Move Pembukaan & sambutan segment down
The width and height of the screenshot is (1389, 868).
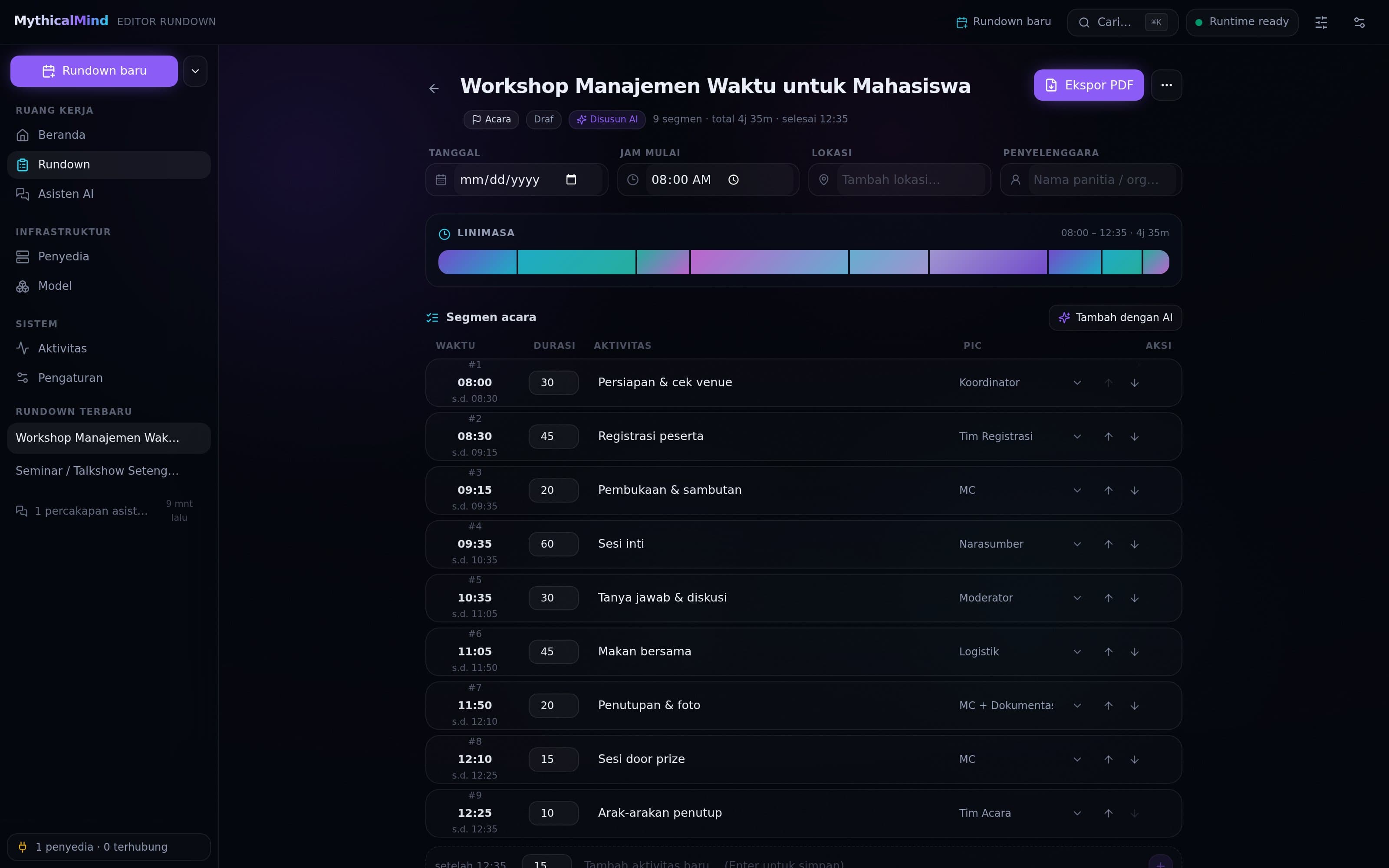coord(1135,491)
